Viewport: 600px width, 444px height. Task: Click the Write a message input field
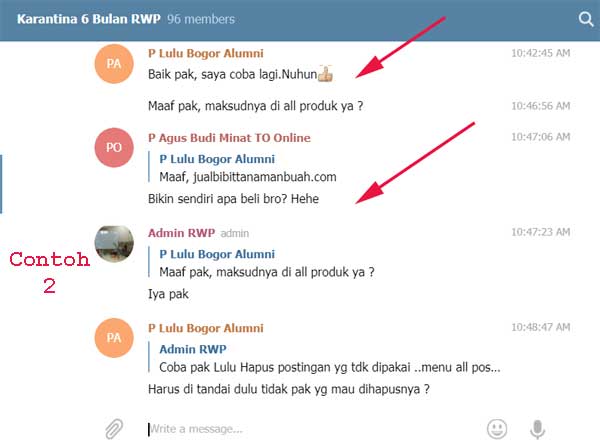pos(310,429)
